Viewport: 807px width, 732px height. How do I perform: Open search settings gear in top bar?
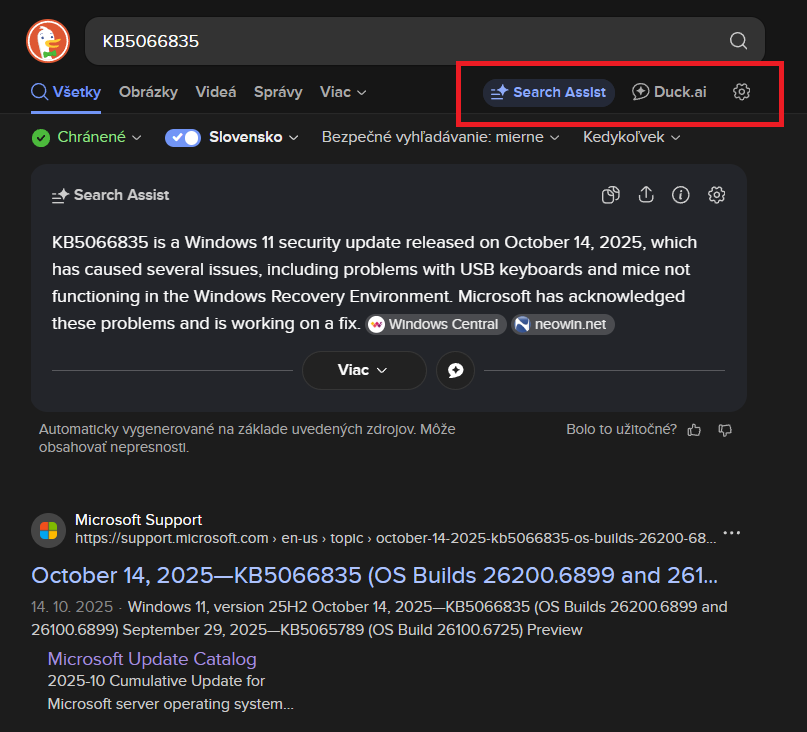click(741, 92)
